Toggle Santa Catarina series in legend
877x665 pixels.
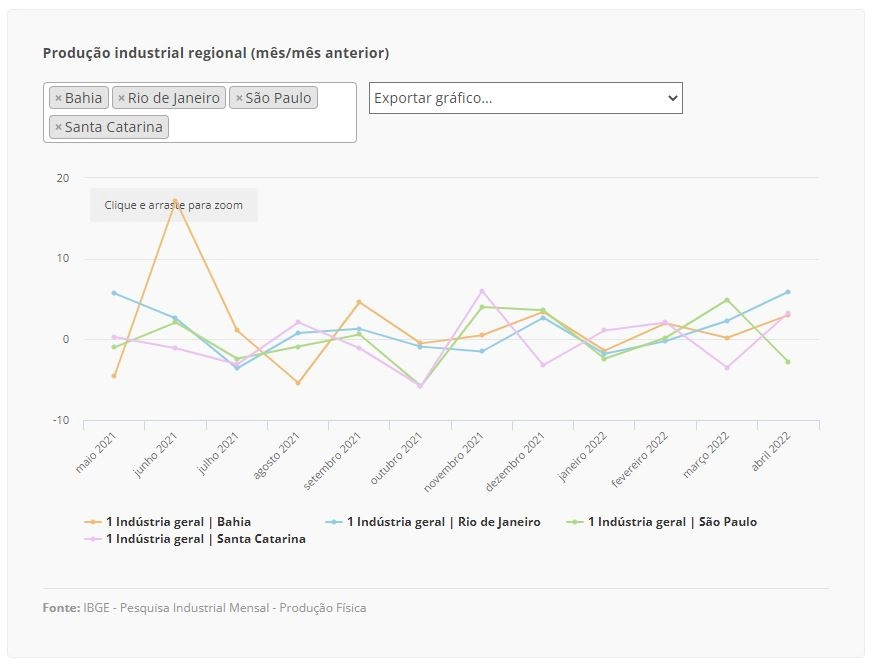[205, 539]
